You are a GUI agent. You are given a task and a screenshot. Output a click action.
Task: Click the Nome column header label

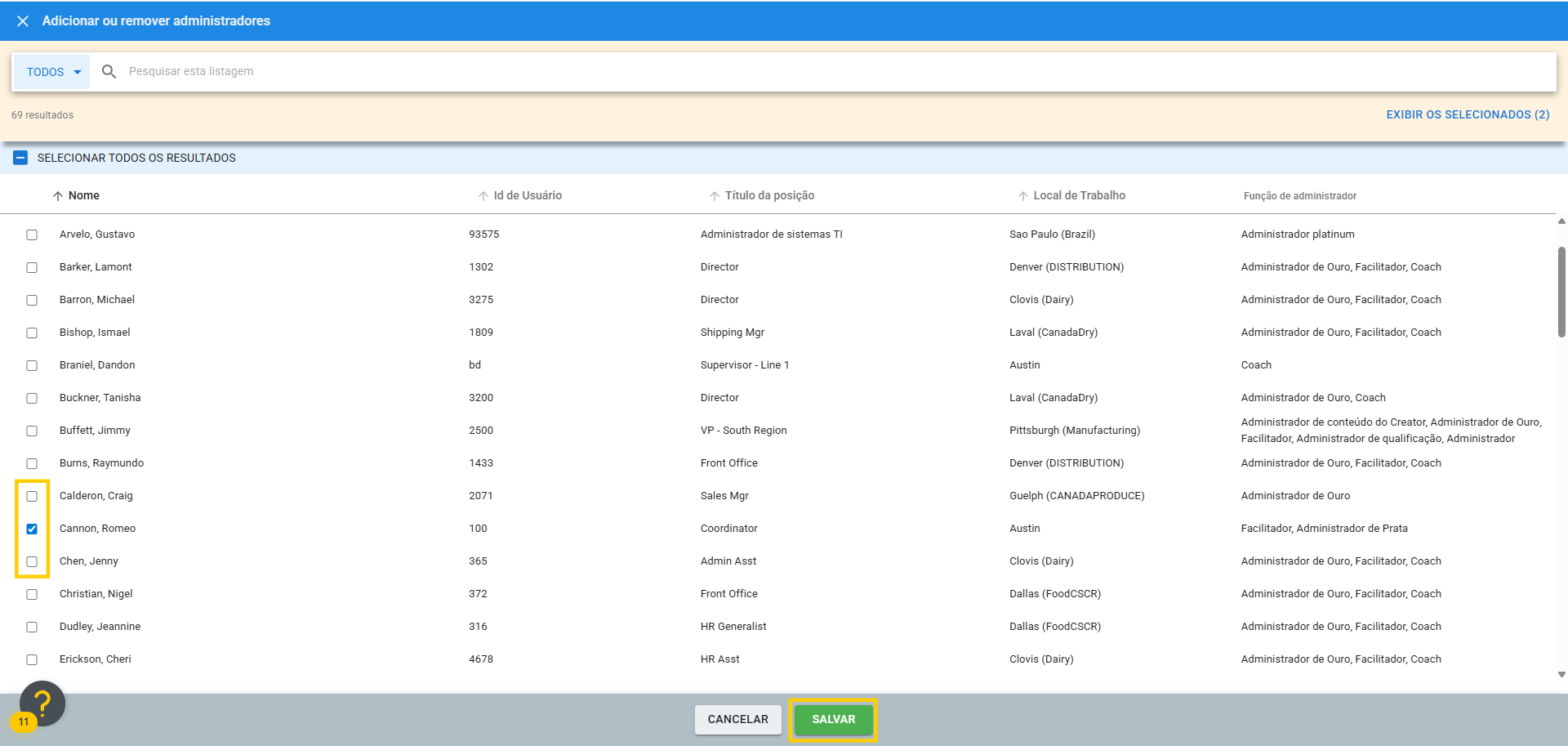[x=84, y=196]
